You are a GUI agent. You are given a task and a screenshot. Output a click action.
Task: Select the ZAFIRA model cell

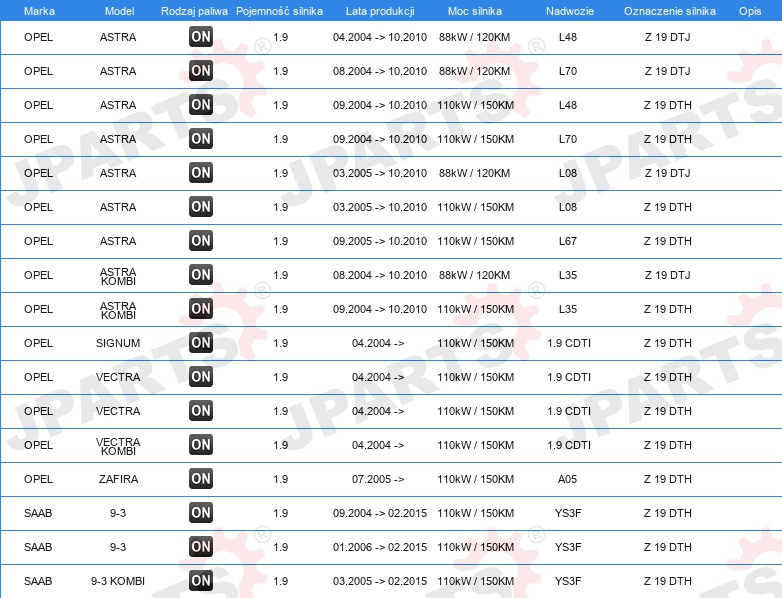click(x=118, y=479)
